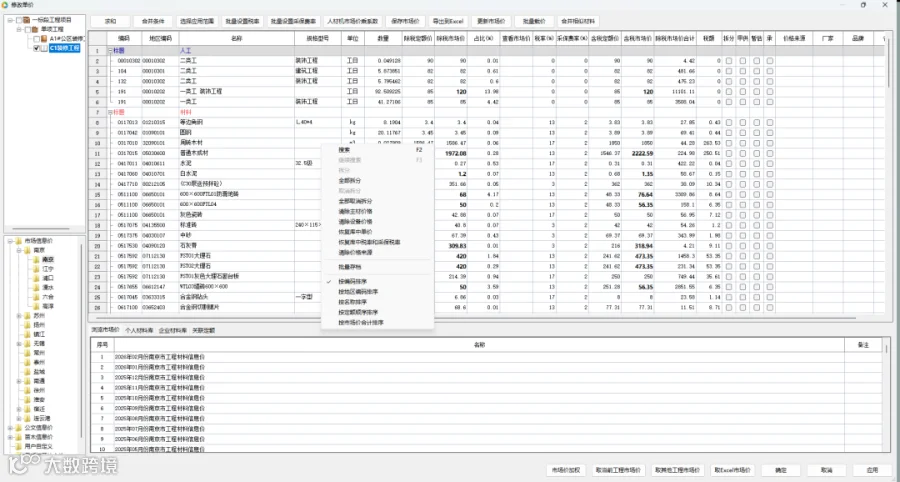The image size is (900, 482).
Task: Click the 求和 toolbar button
Action: pos(110,22)
